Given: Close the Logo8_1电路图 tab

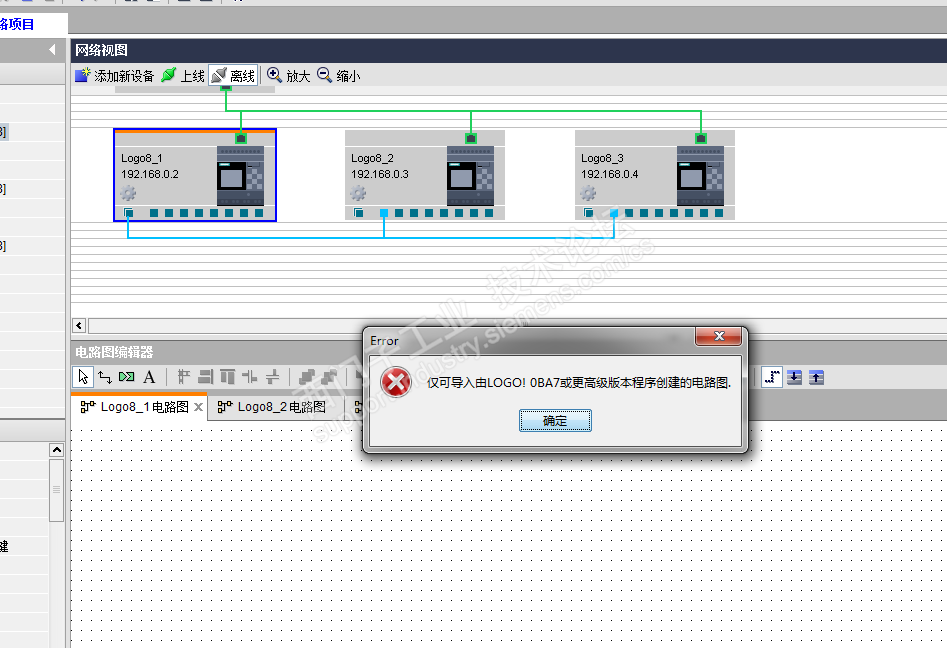Looking at the screenshot, I should 198,407.
